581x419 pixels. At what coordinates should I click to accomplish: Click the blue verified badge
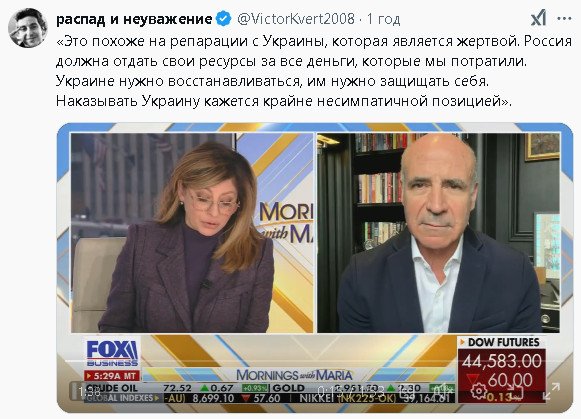223,19
